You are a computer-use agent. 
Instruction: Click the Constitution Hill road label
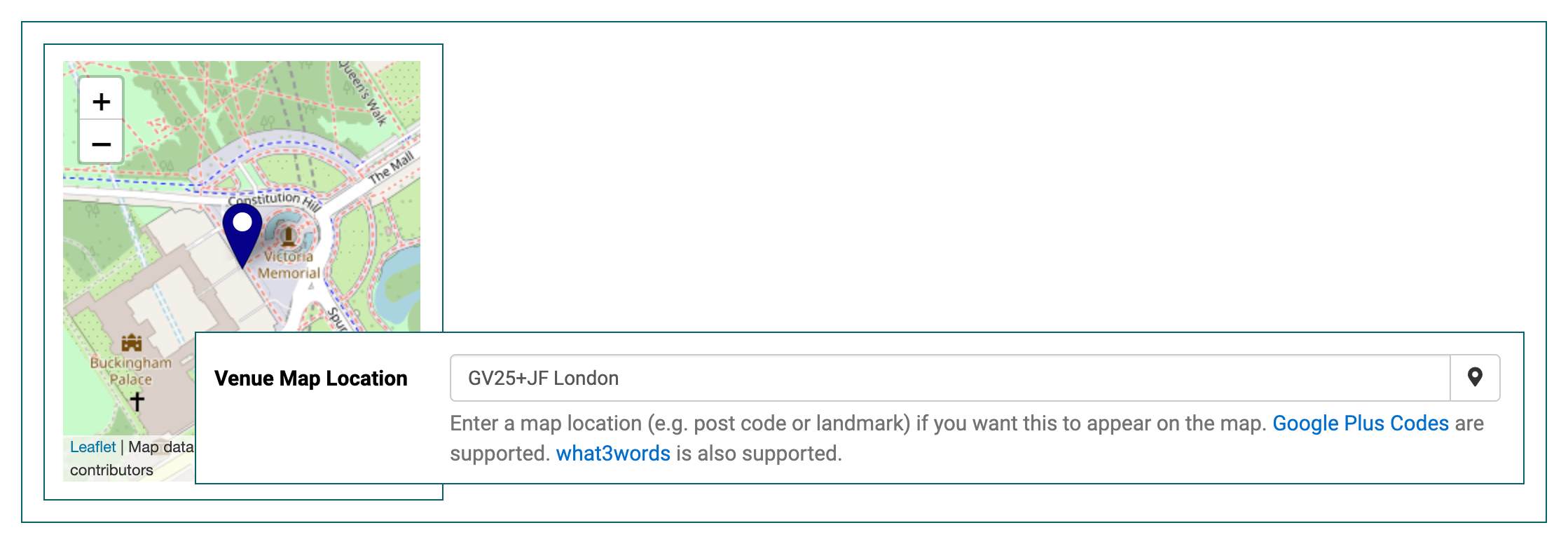click(275, 200)
